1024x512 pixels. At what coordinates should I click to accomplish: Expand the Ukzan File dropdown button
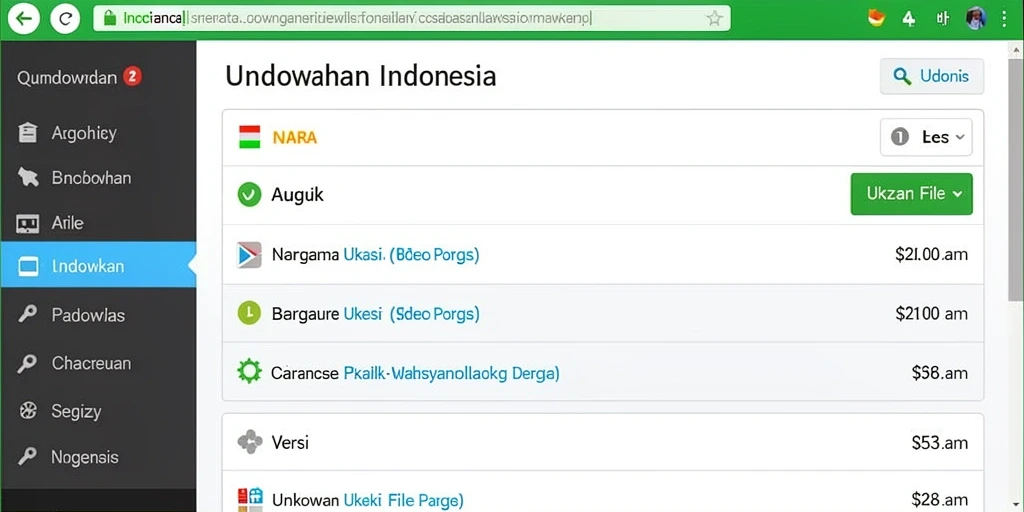912,194
